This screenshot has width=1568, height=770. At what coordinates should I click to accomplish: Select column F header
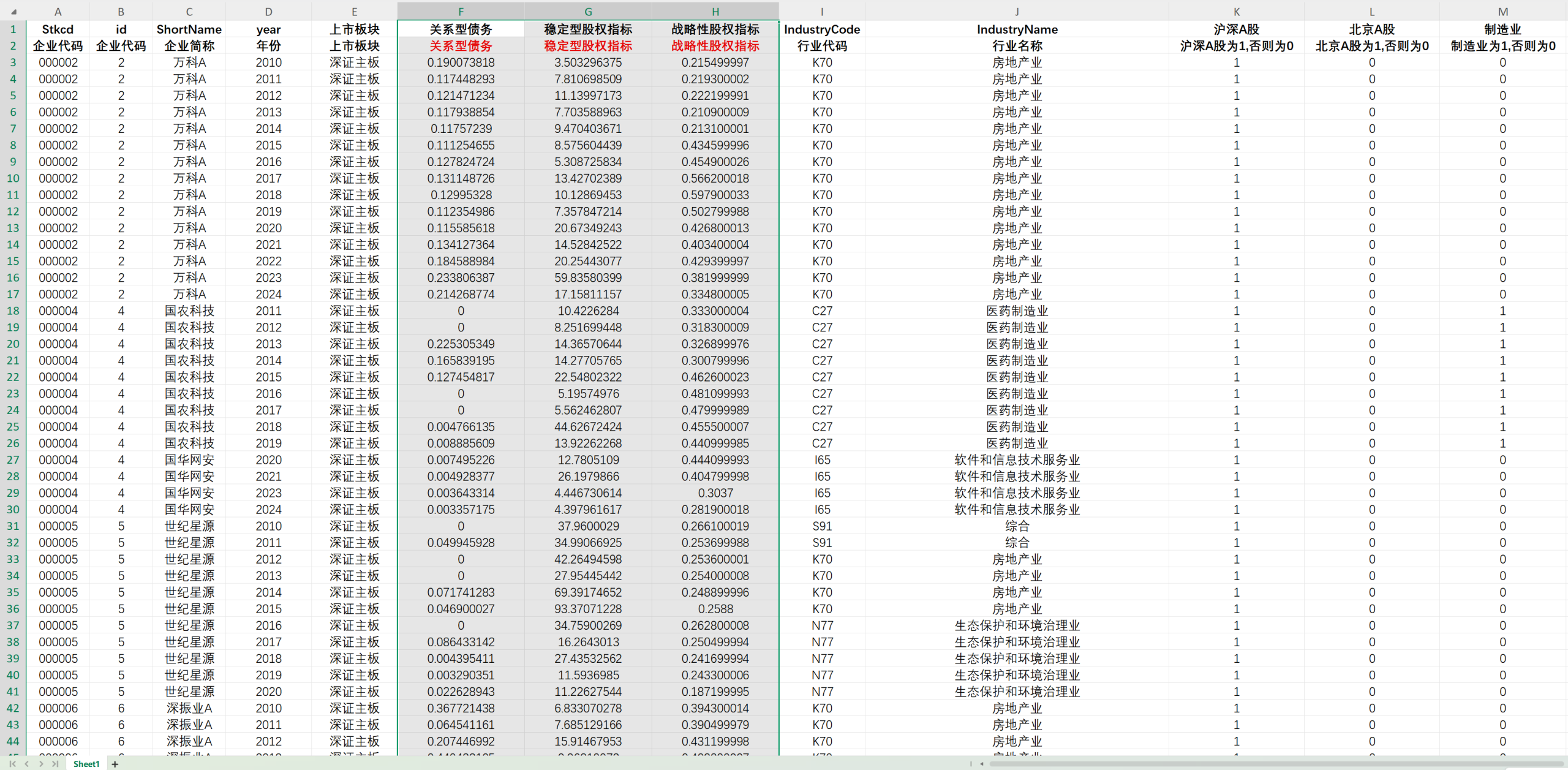pos(461,12)
